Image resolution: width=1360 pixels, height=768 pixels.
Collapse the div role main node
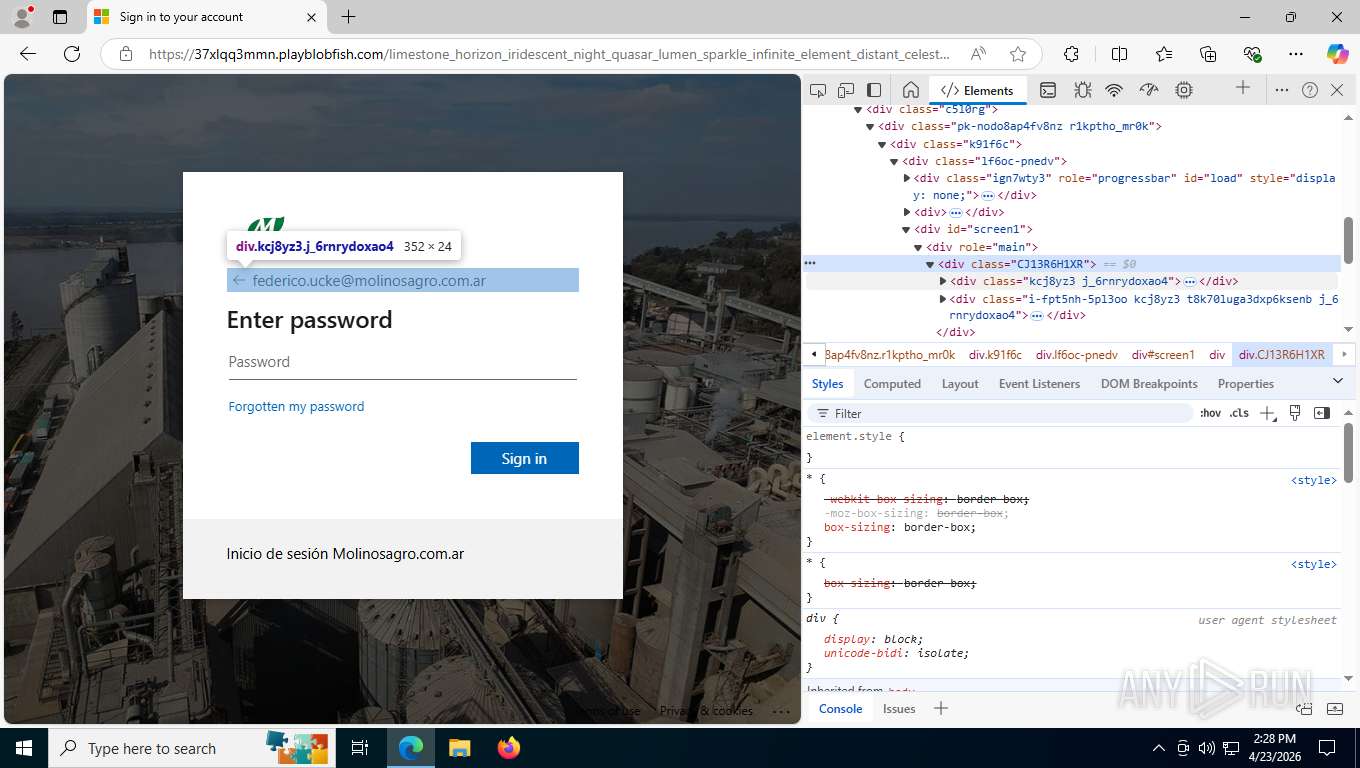pyautogui.click(x=918, y=247)
